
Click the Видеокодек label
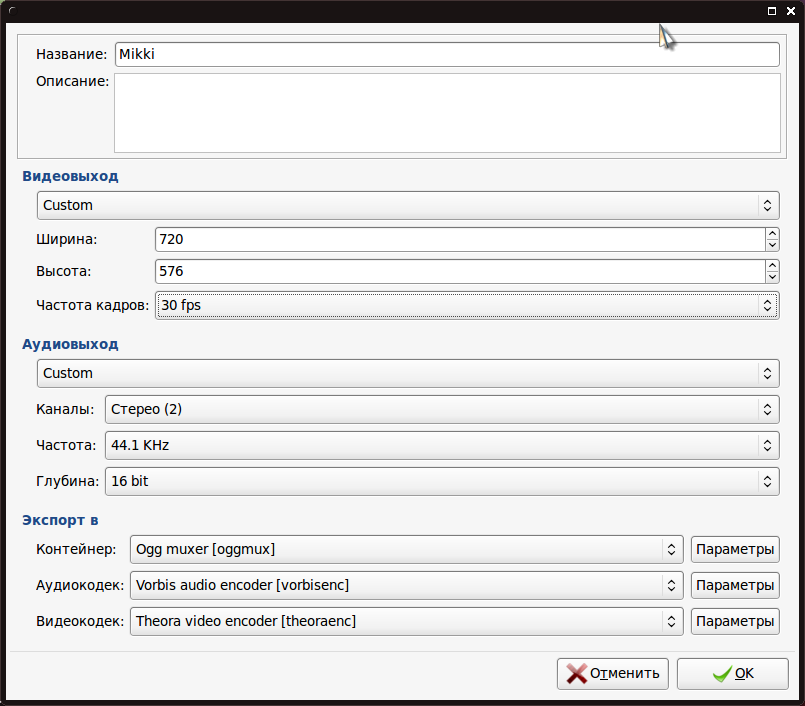pyautogui.click(x=80, y=621)
